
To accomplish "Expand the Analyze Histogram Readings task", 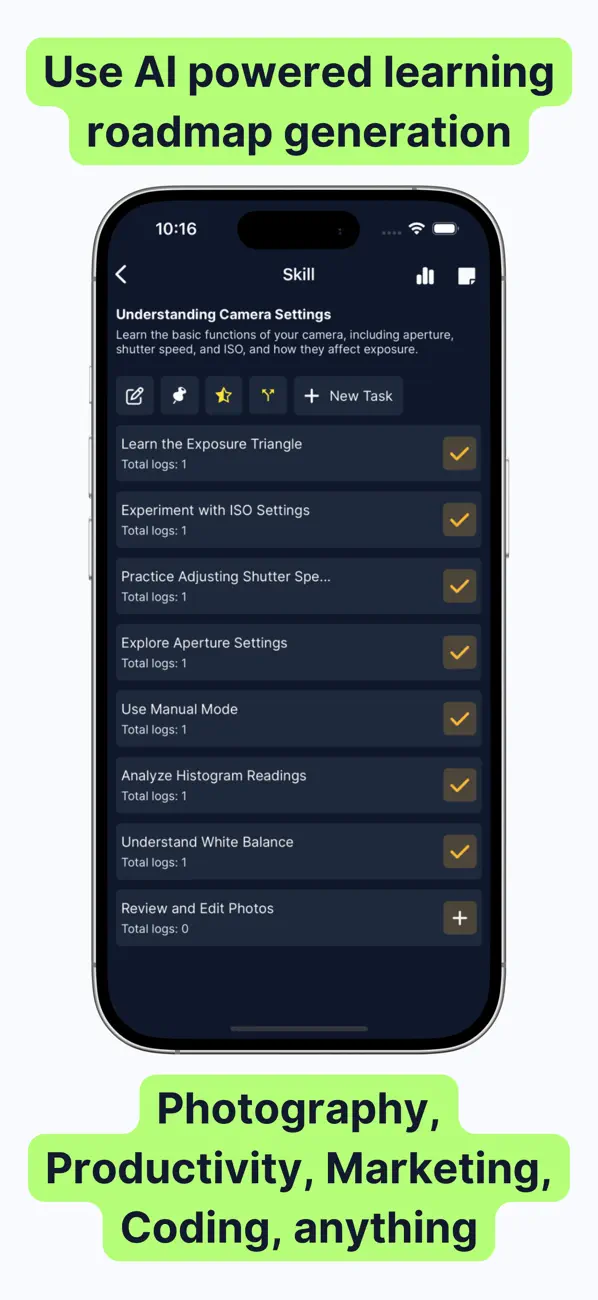I will point(250,784).
